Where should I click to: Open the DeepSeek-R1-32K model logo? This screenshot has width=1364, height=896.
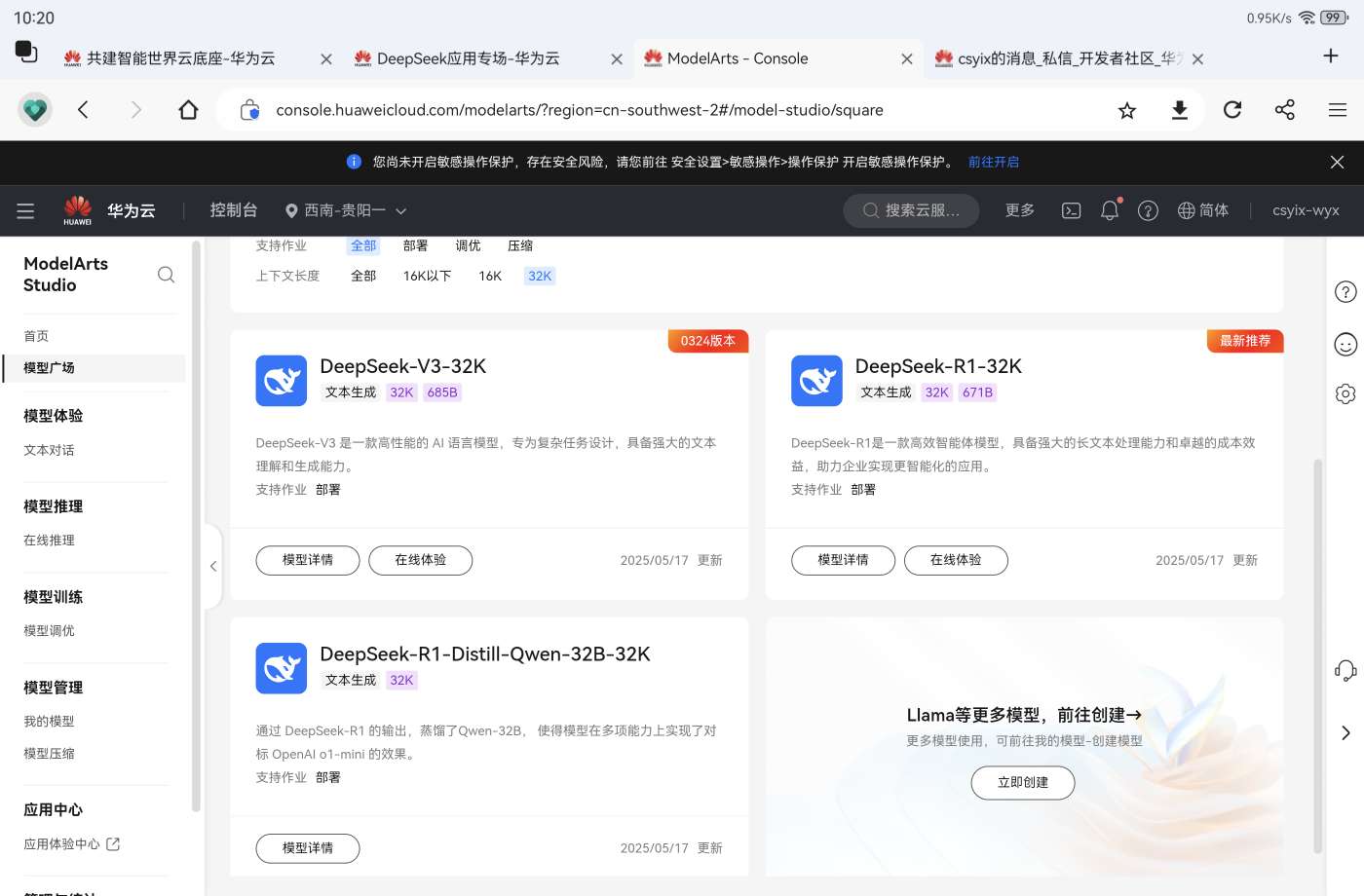tap(816, 381)
